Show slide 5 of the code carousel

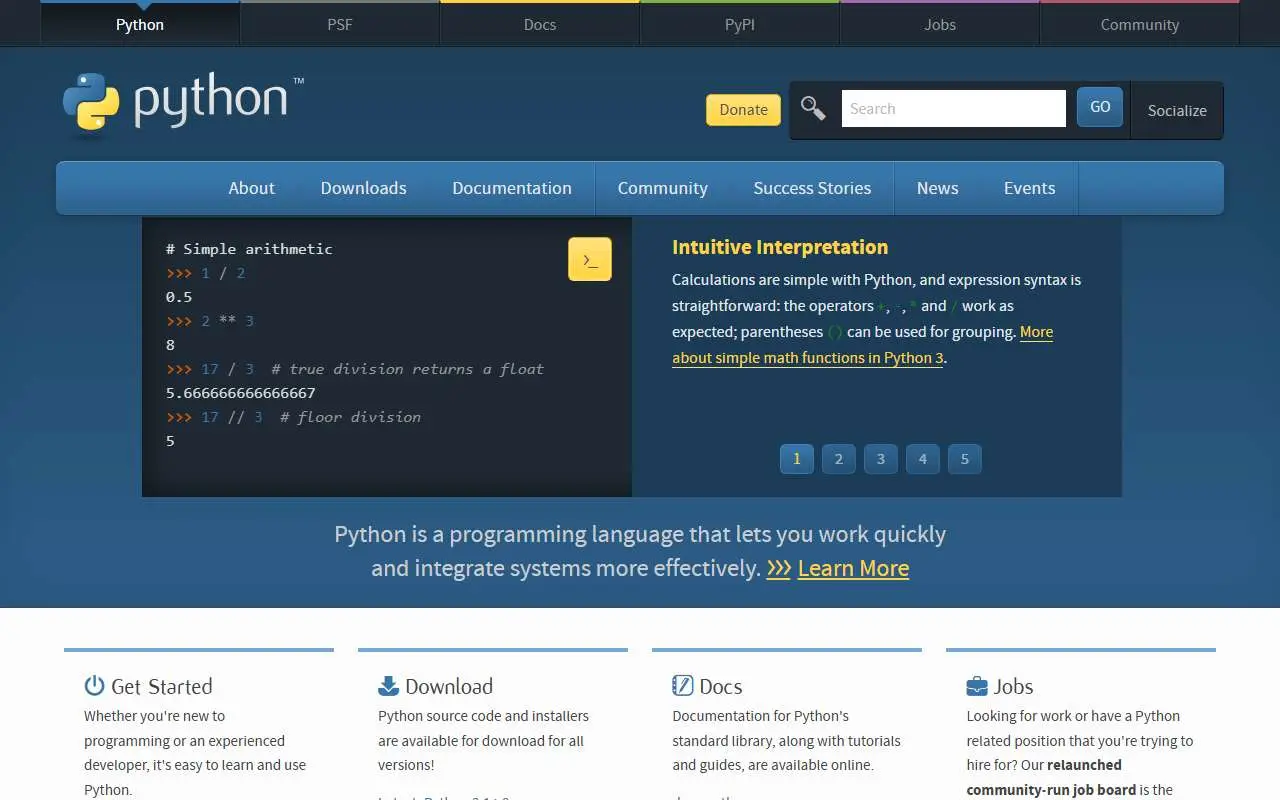[x=965, y=459]
